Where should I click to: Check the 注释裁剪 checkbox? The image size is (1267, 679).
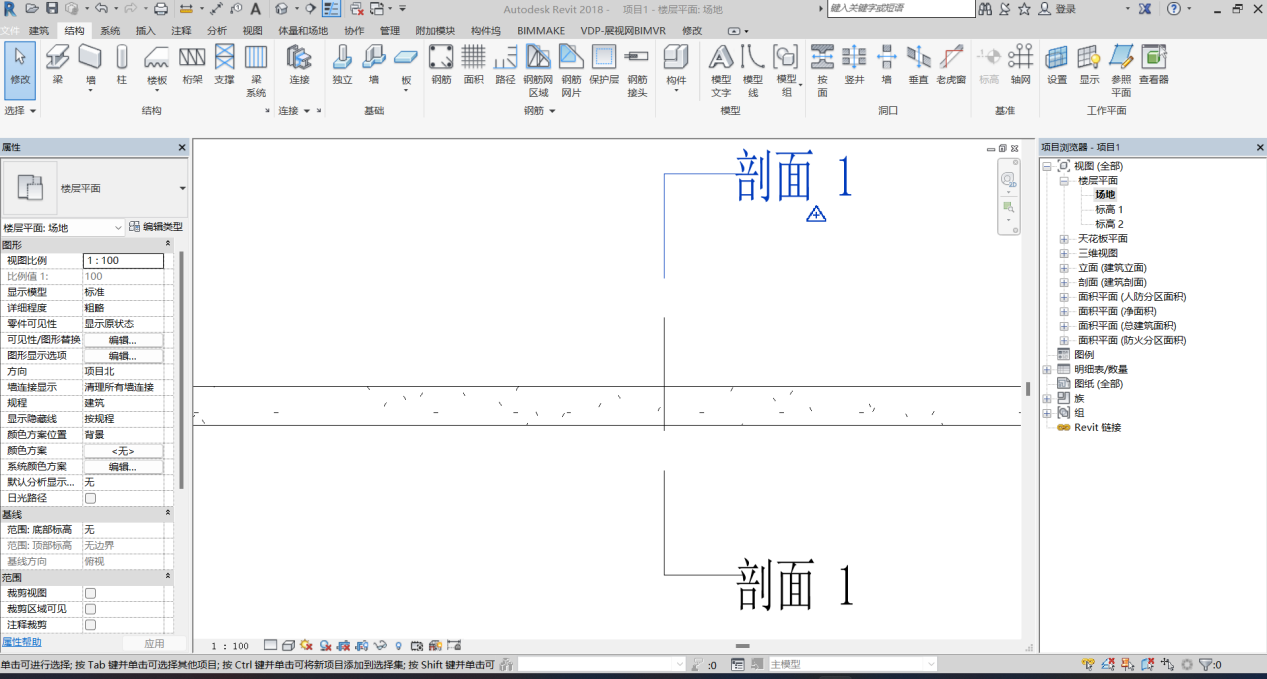91,625
